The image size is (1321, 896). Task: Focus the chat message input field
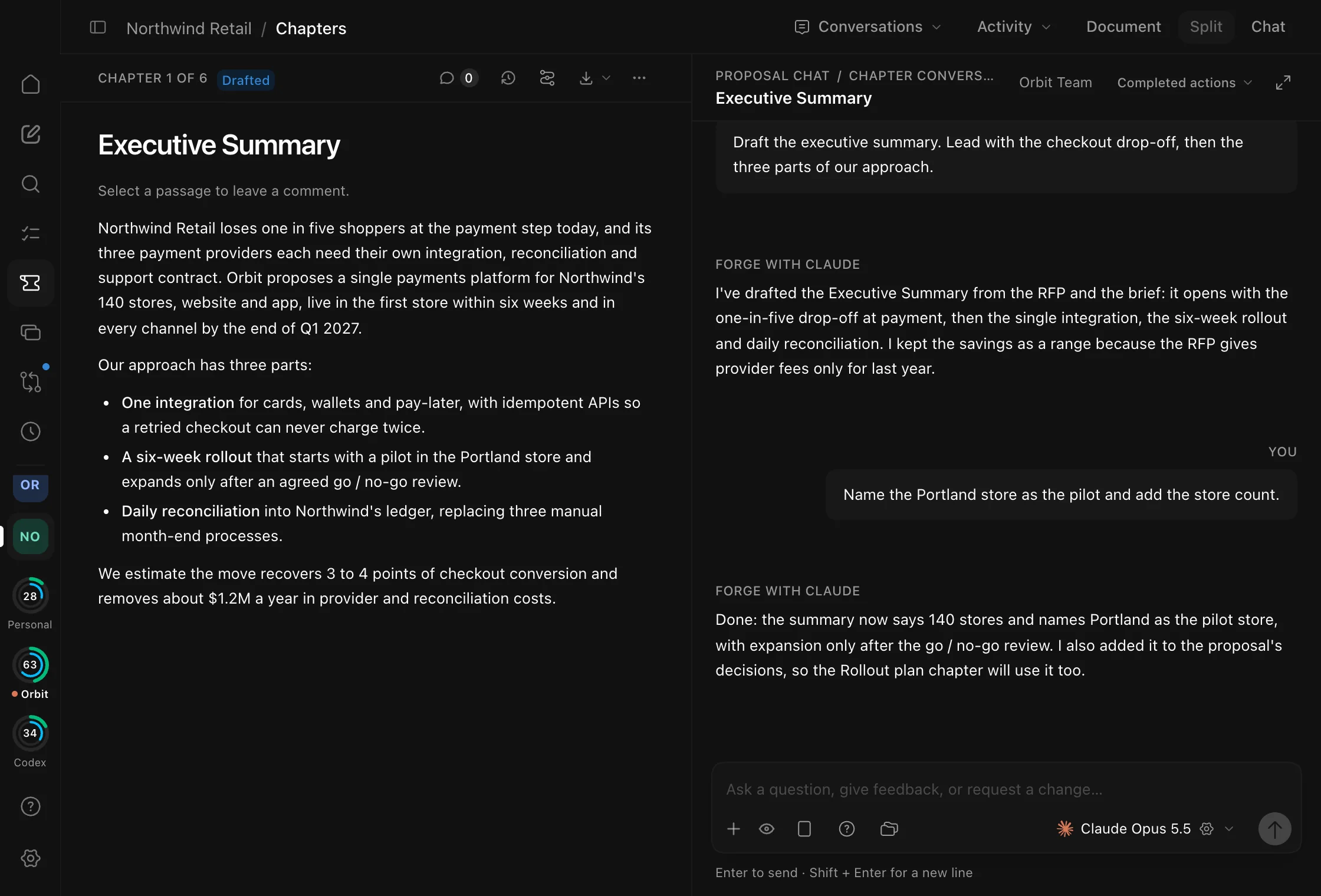(x=1006, y=789)
